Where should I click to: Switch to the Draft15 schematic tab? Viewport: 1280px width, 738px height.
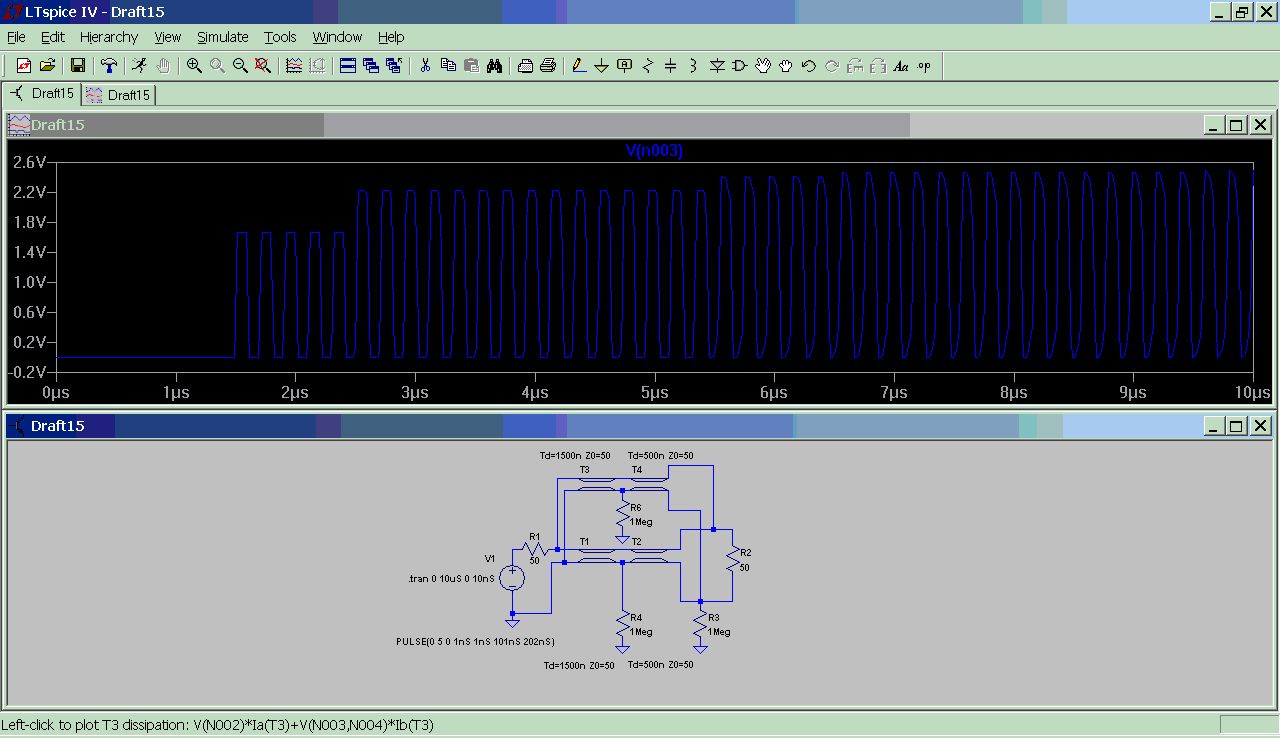click(43, 94)
